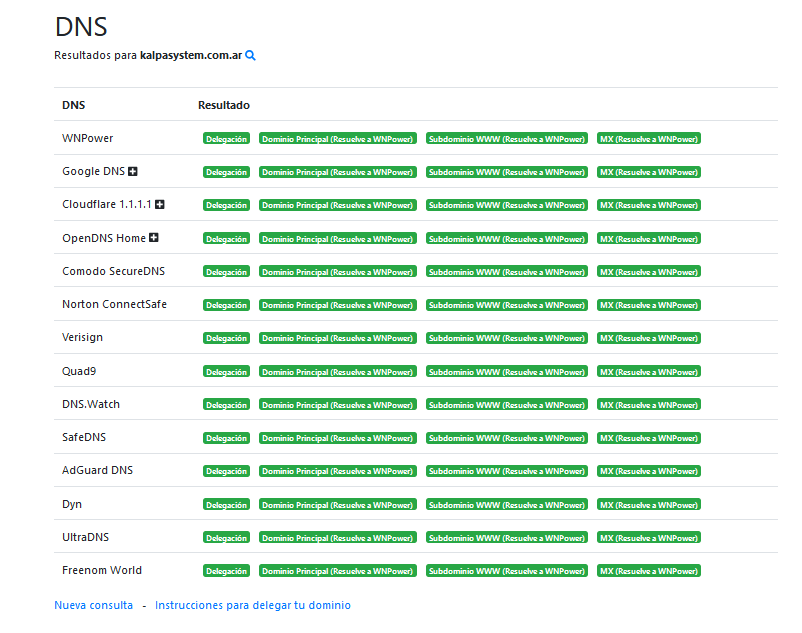802x633 pixels.
Task: Select the Google DNS resolver name
Action: tap(94, 171)
